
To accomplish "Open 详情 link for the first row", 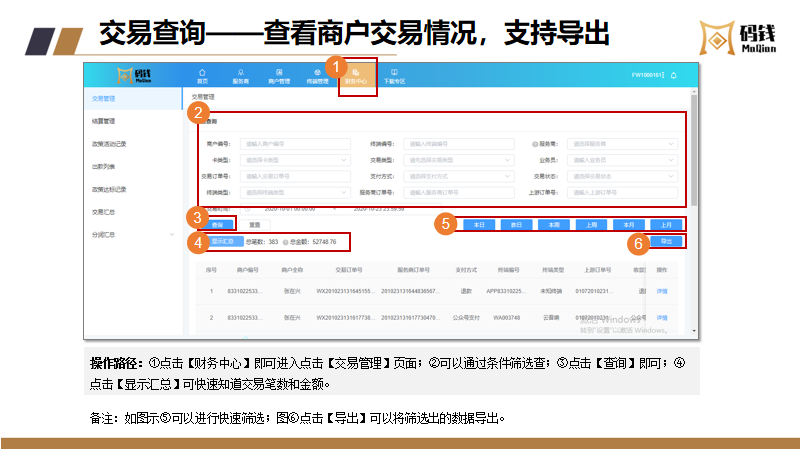I will pyautogui.click(x=661, y=291).
